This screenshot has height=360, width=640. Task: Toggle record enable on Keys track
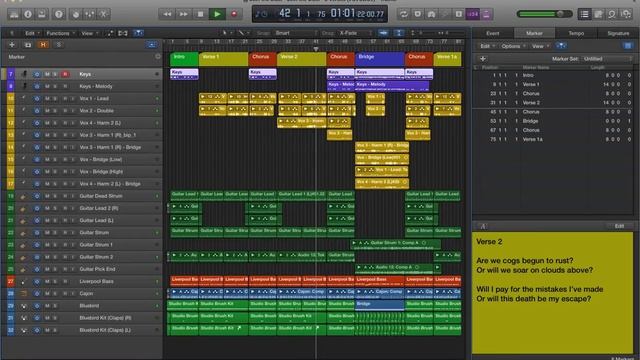[65, 74]
